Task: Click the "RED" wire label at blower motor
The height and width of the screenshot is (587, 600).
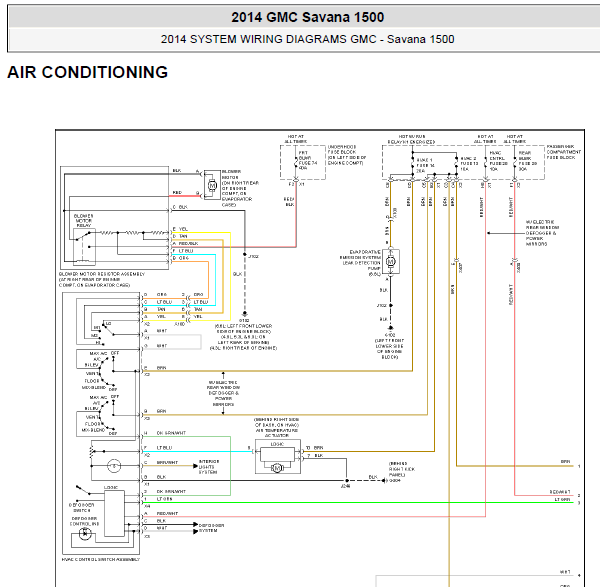Action: coord(177,192)
